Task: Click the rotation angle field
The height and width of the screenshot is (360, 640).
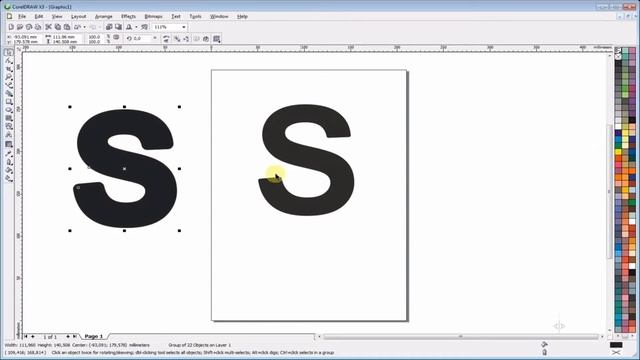Action: (142, 38)
